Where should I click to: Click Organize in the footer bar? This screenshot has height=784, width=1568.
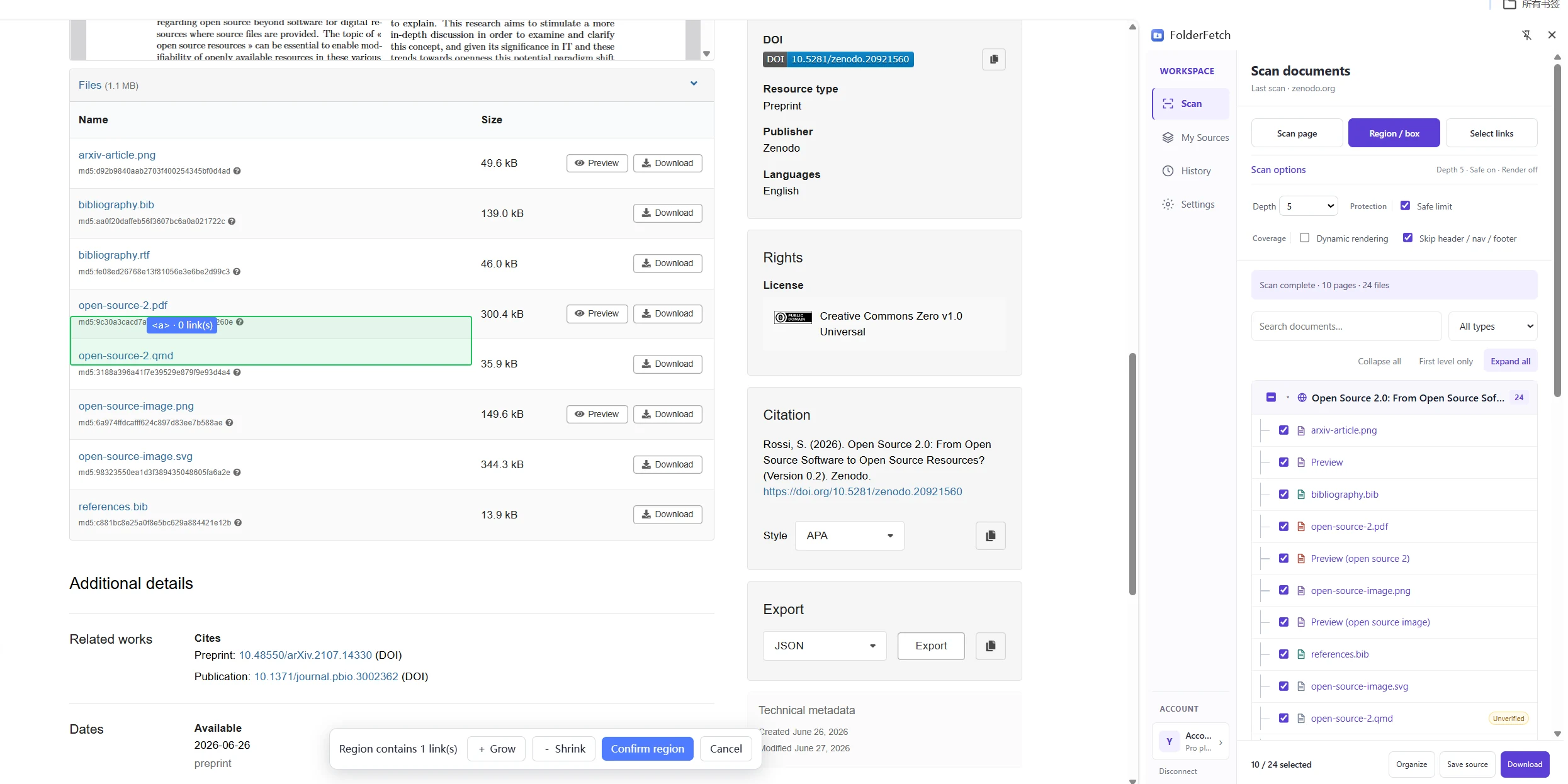1411,764
